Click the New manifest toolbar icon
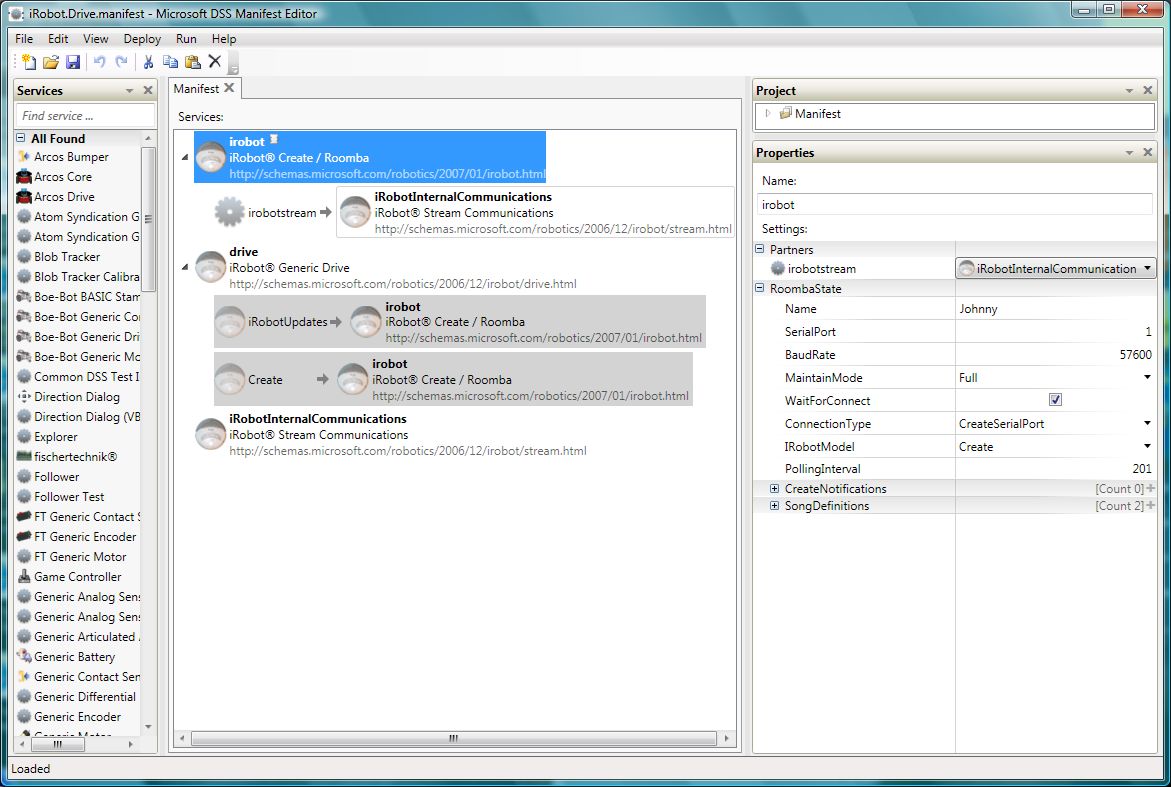Image resolution: width=1171 pixels, height=787 pixels. [x=29, y=62]
